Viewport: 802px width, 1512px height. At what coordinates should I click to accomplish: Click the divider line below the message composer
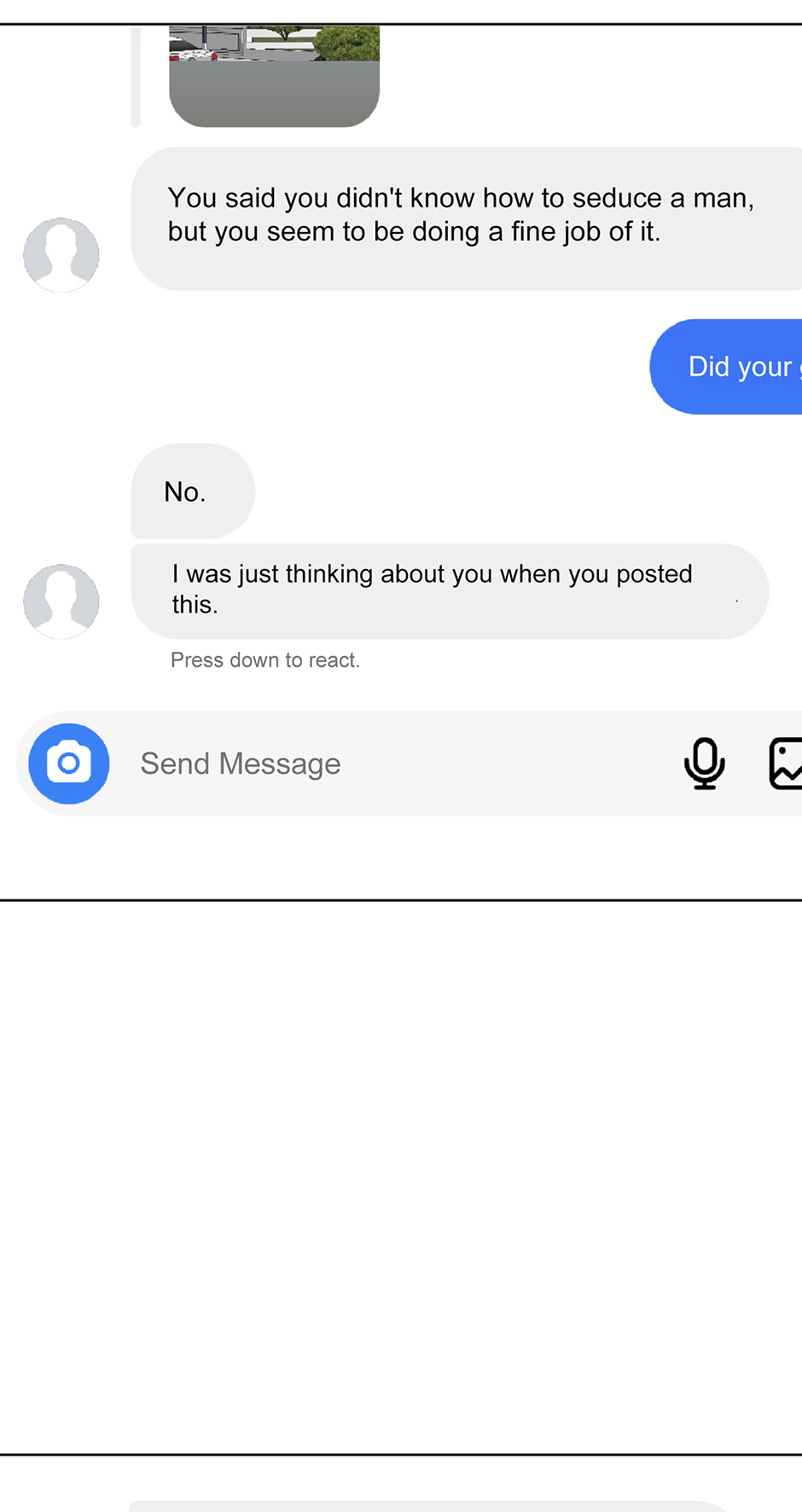pyautogui.click(x=401, y=899)
